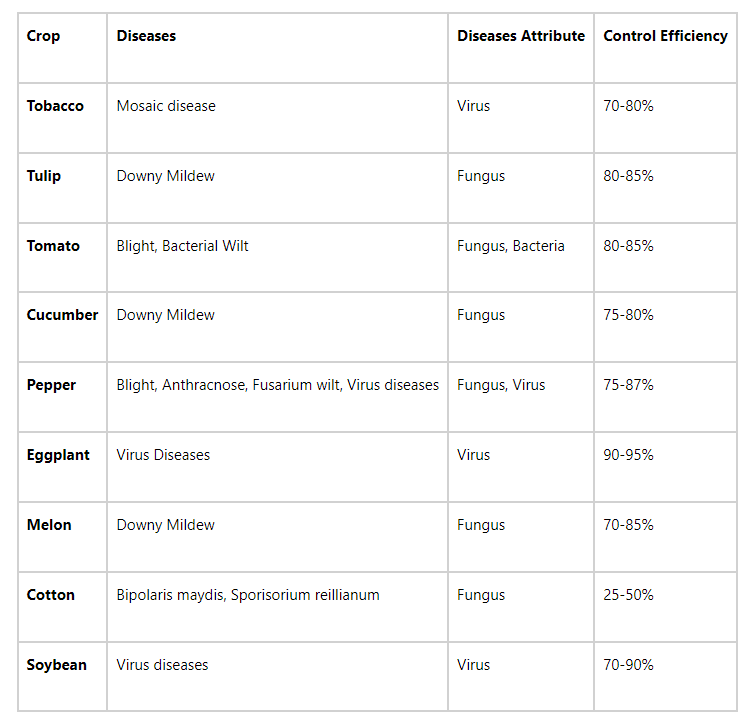Click the Crop column header
Viewport: 749px width, 720px height.
[43, 36]
